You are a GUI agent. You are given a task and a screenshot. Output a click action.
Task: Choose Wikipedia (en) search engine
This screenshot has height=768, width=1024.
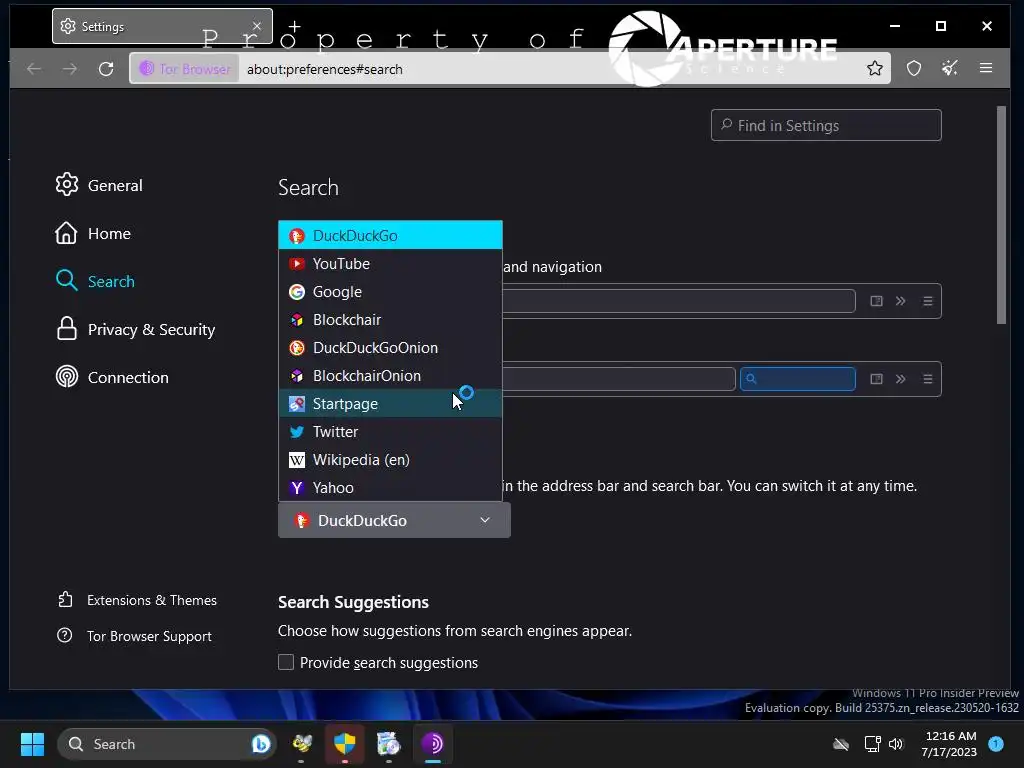[390, 460]
